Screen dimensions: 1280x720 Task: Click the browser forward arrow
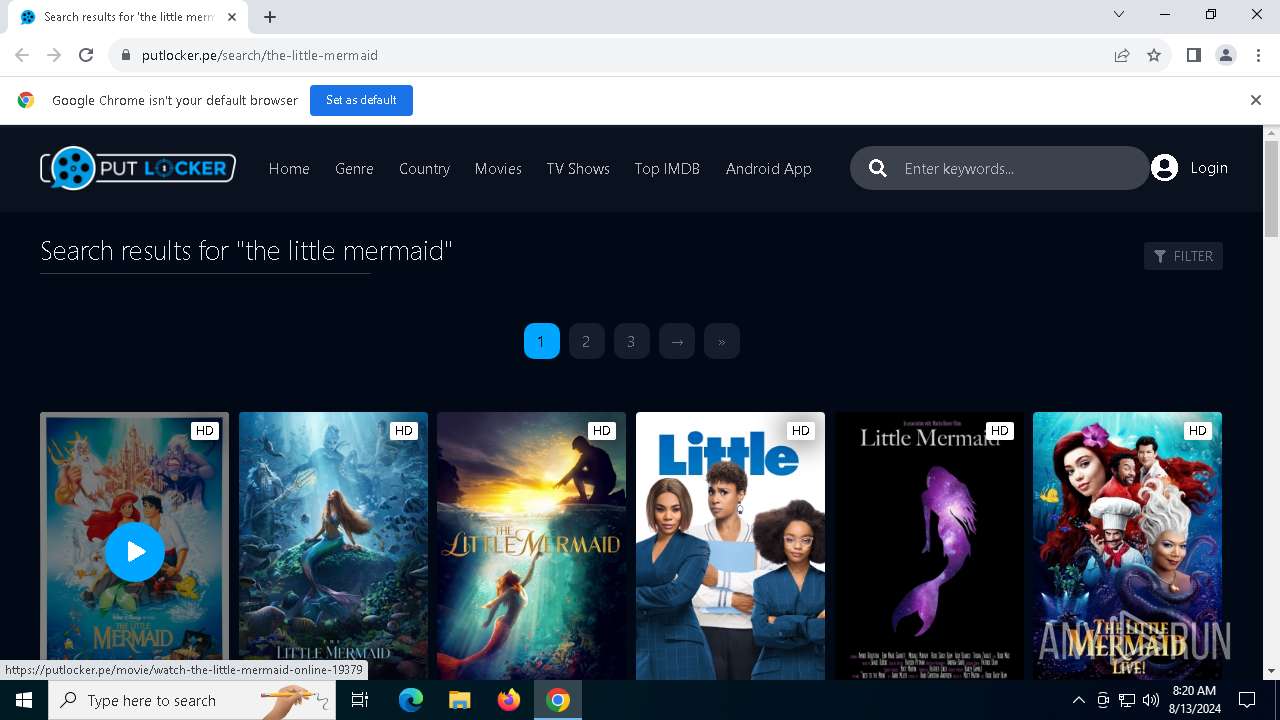pos(54,55)
